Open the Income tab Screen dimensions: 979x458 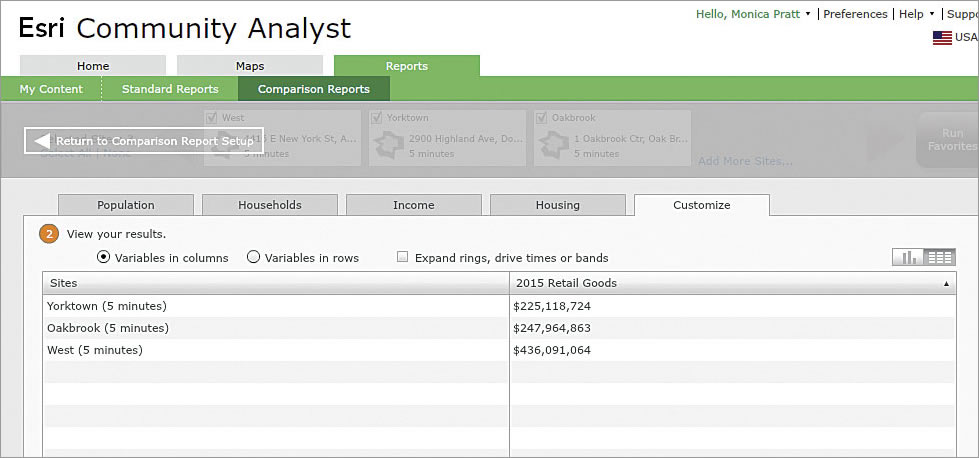(x=413, y=205)
